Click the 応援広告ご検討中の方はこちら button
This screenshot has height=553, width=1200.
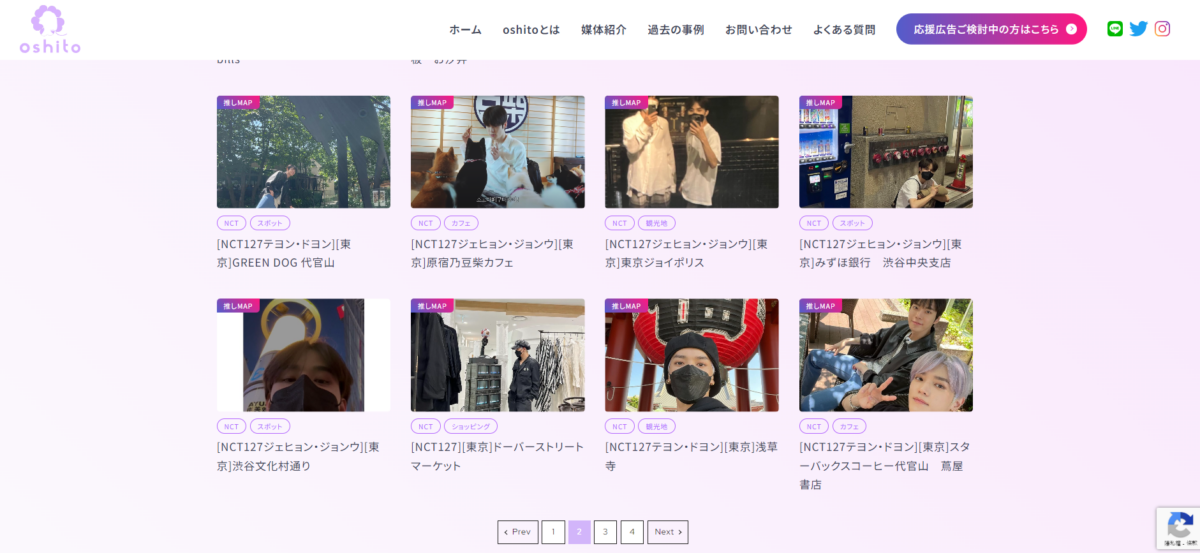[990, 29]
